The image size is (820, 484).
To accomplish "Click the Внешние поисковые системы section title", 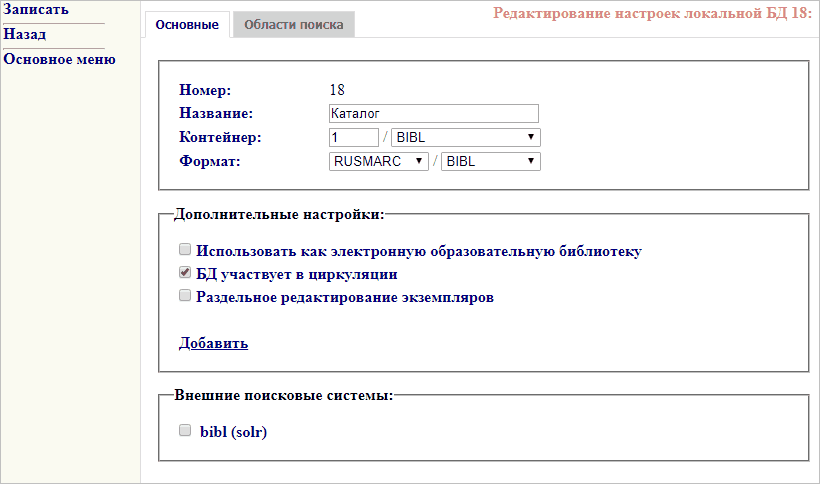I will pyautogui.click(x=284, y=394).
